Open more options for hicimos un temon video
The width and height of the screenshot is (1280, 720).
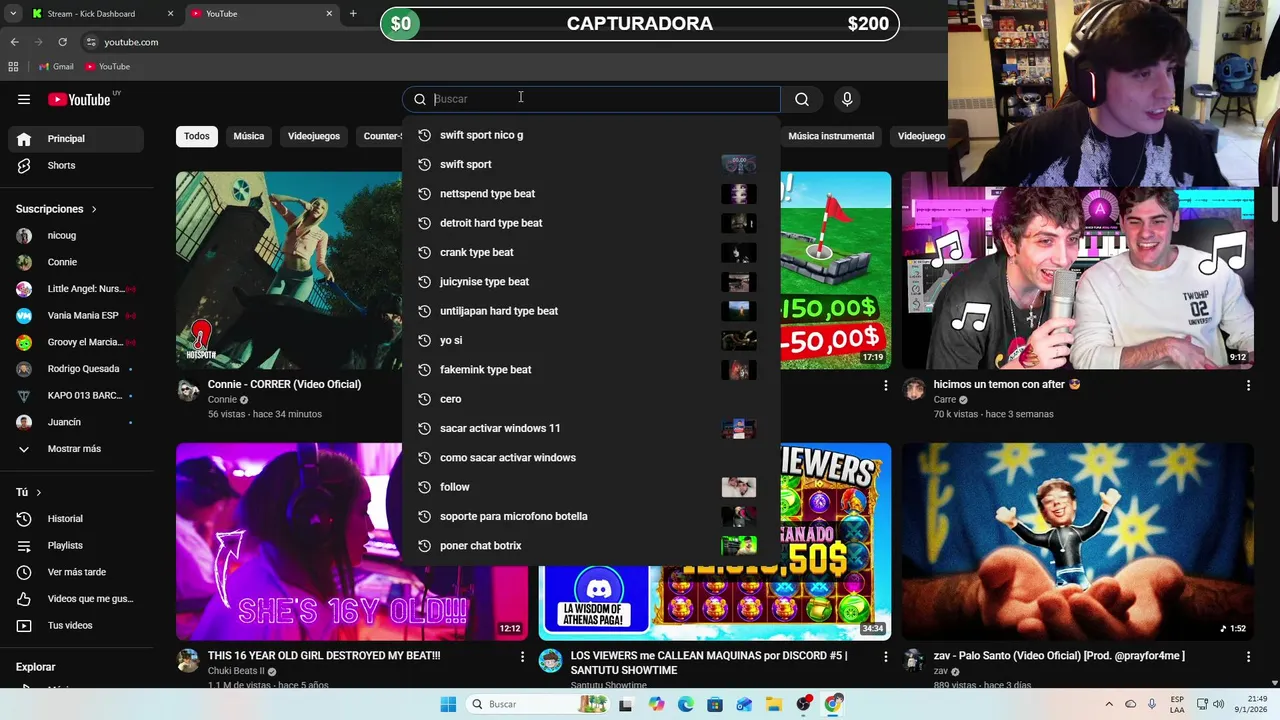[1248, 385]
